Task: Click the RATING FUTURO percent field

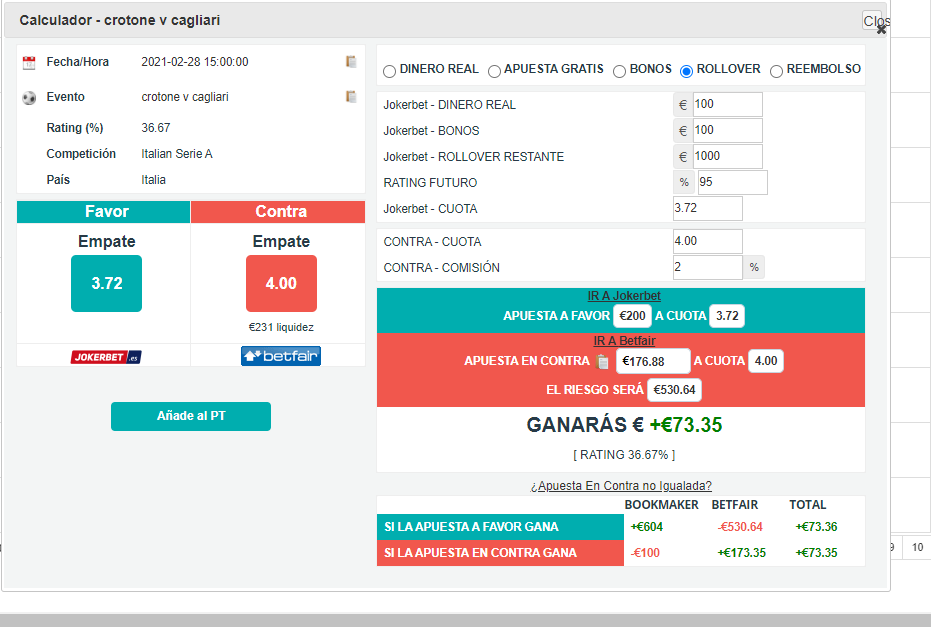Action: pyautogui.click(x=732, y=182)
